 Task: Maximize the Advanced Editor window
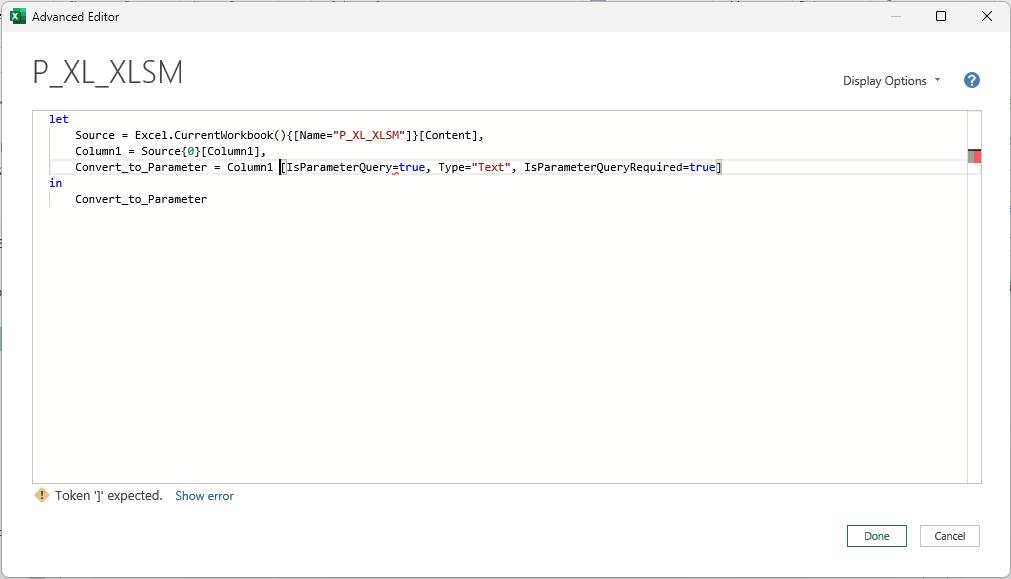point(941,16)
